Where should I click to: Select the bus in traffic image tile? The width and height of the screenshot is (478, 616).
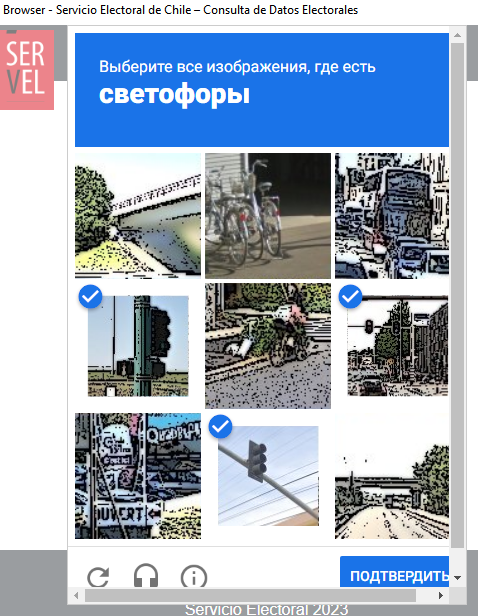tap(392, 216)
